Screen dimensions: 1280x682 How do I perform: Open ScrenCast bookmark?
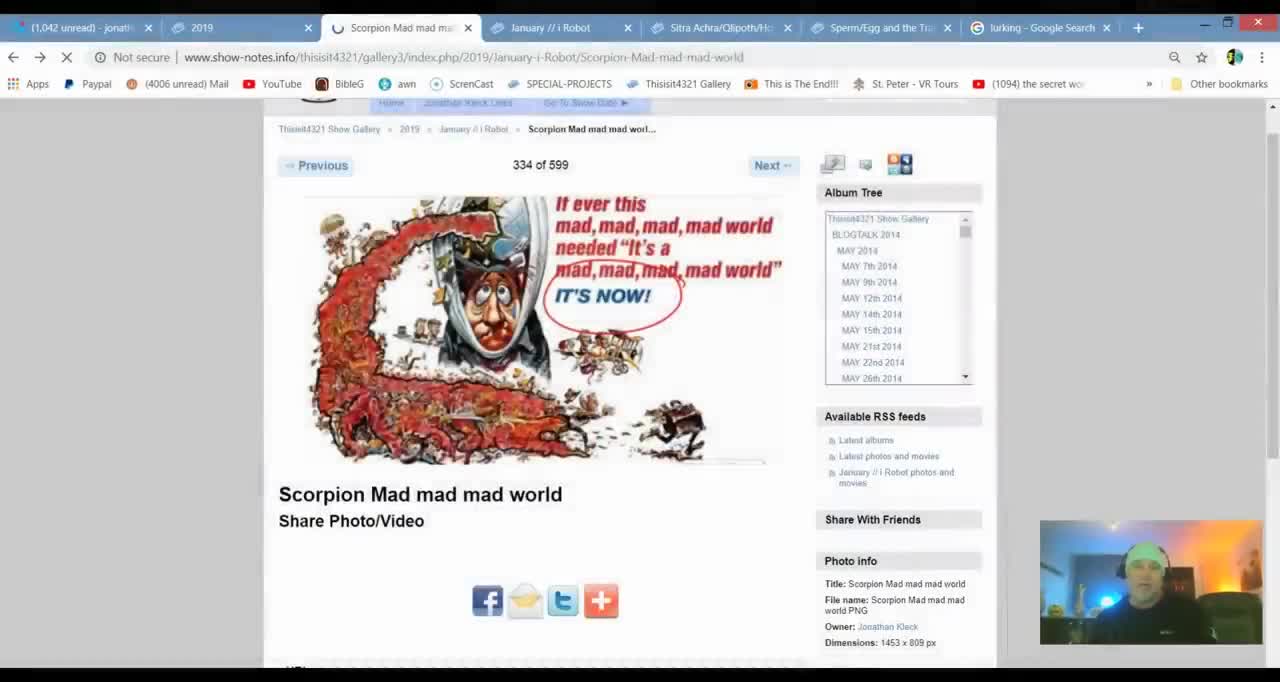[461, 84]
